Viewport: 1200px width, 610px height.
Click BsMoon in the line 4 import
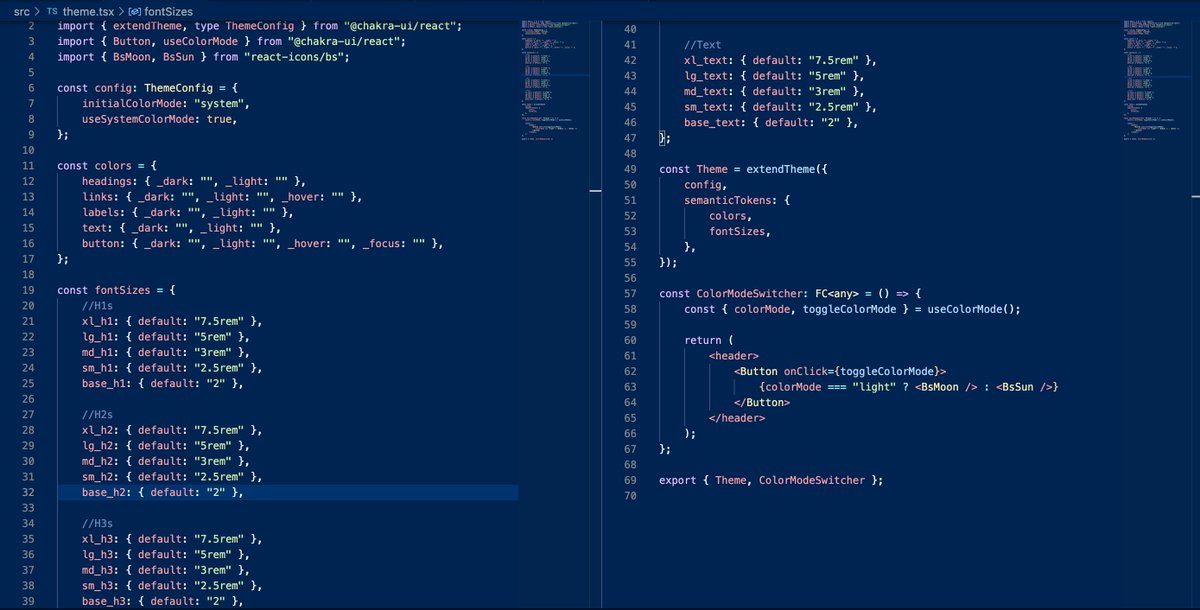(132, 57)
